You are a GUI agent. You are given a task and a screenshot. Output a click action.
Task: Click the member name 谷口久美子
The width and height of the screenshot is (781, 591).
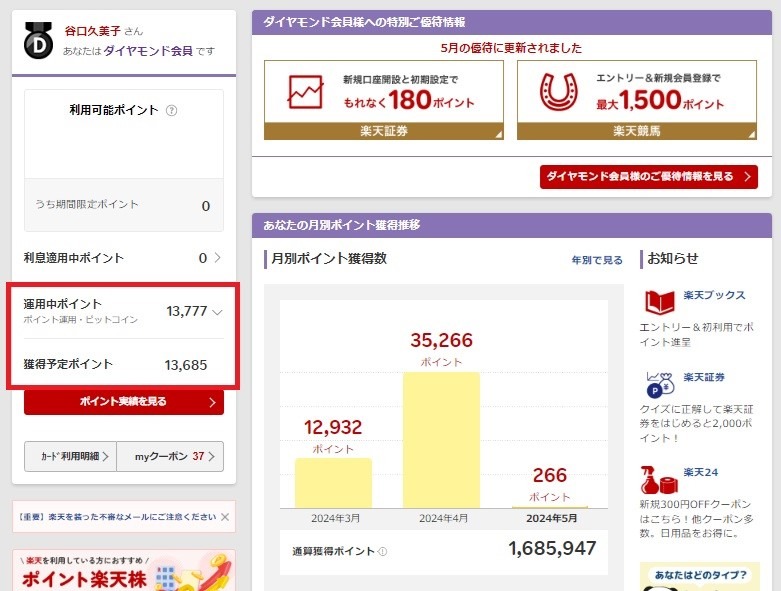coord(93,31)
